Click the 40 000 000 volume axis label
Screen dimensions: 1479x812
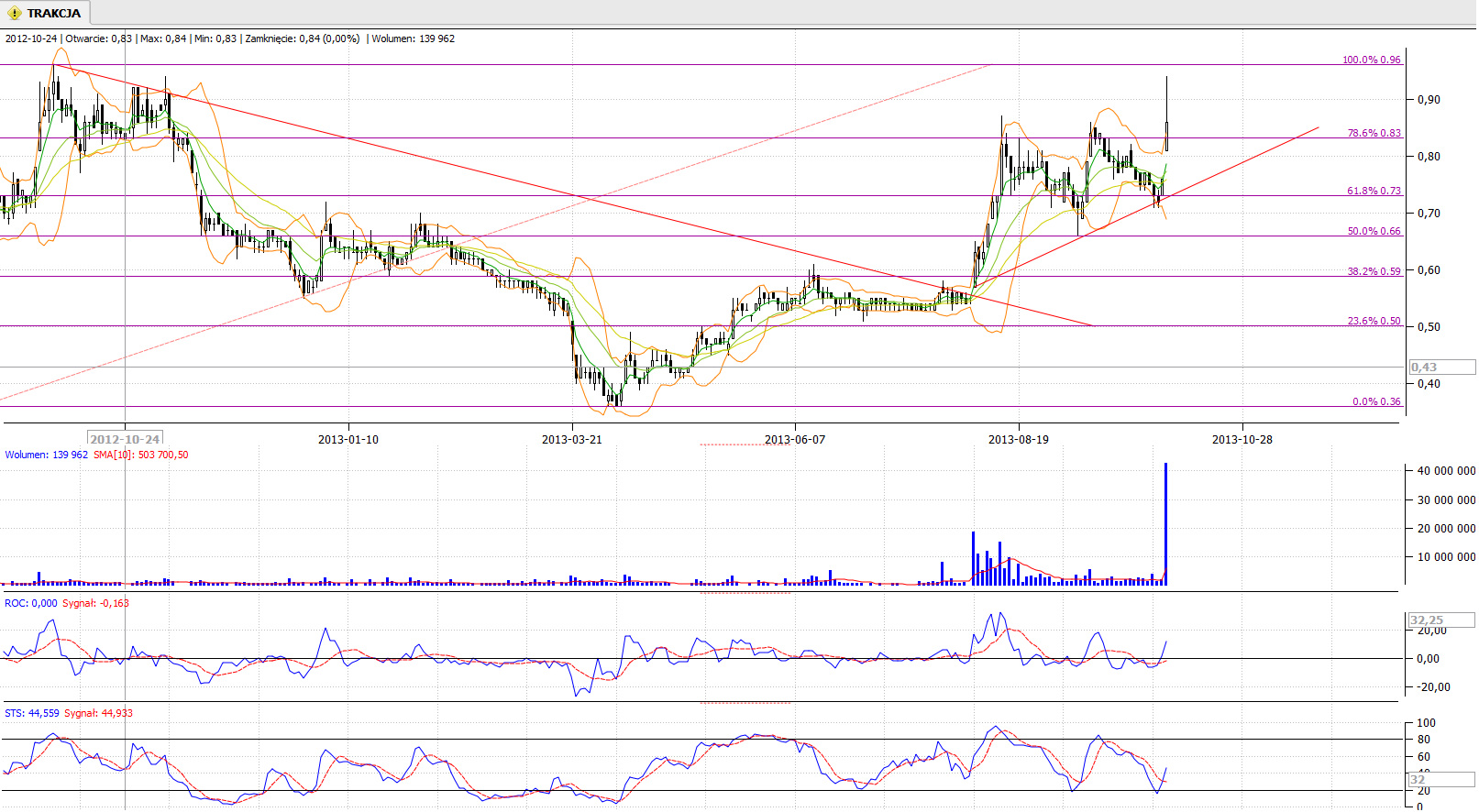pos(1446,471)
